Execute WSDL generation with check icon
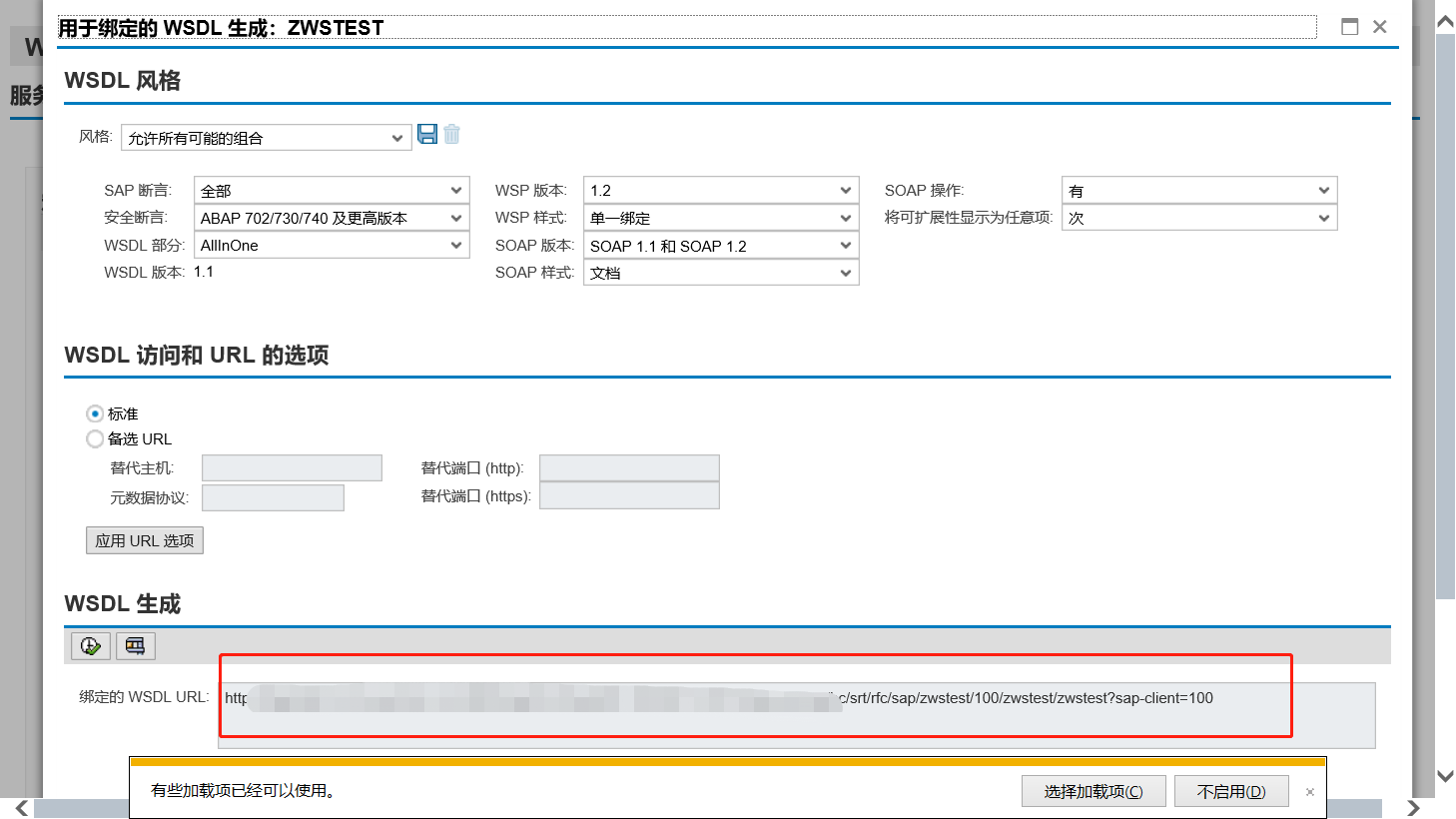 click(x=90, y=645)
